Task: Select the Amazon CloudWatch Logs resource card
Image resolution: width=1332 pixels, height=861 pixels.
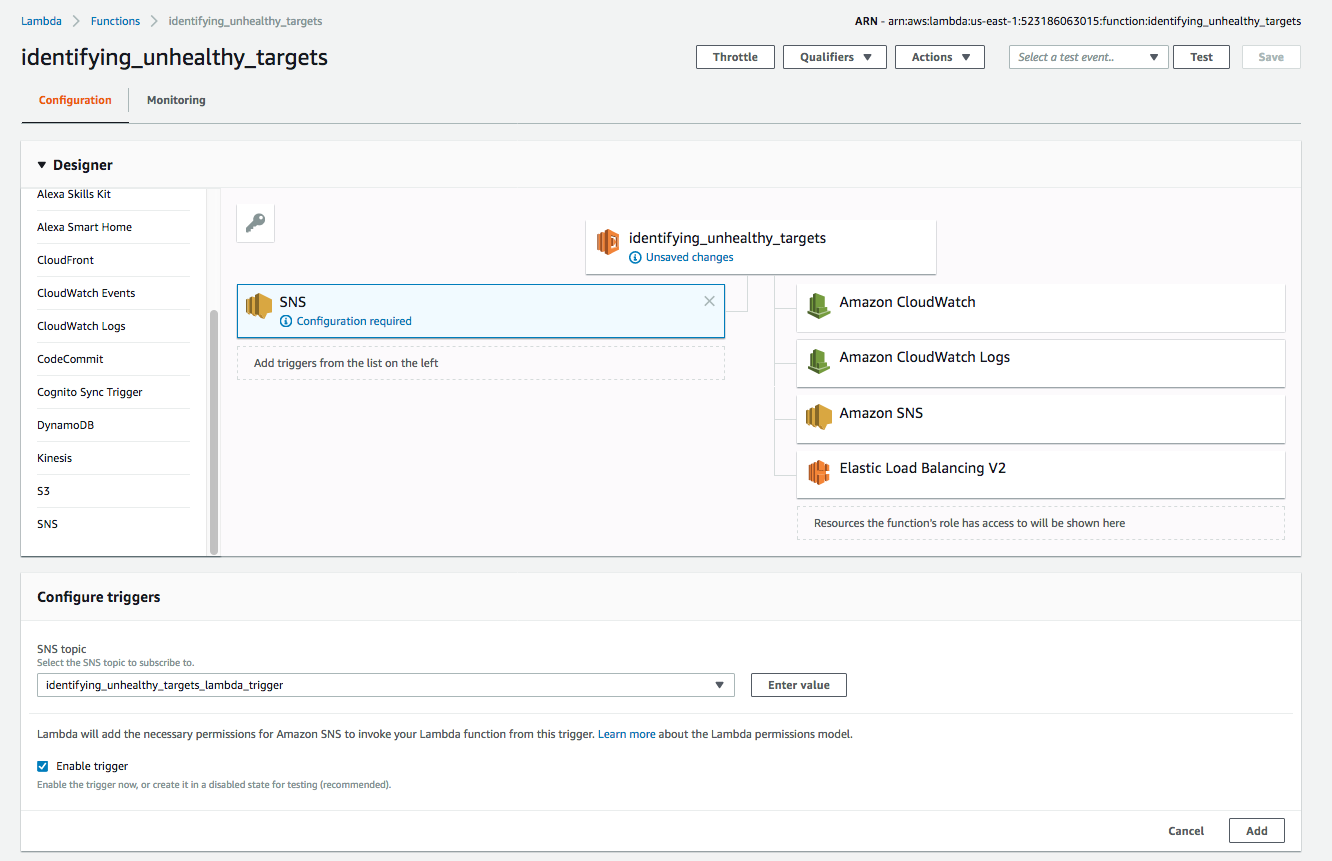Action: click(1041, 362)
